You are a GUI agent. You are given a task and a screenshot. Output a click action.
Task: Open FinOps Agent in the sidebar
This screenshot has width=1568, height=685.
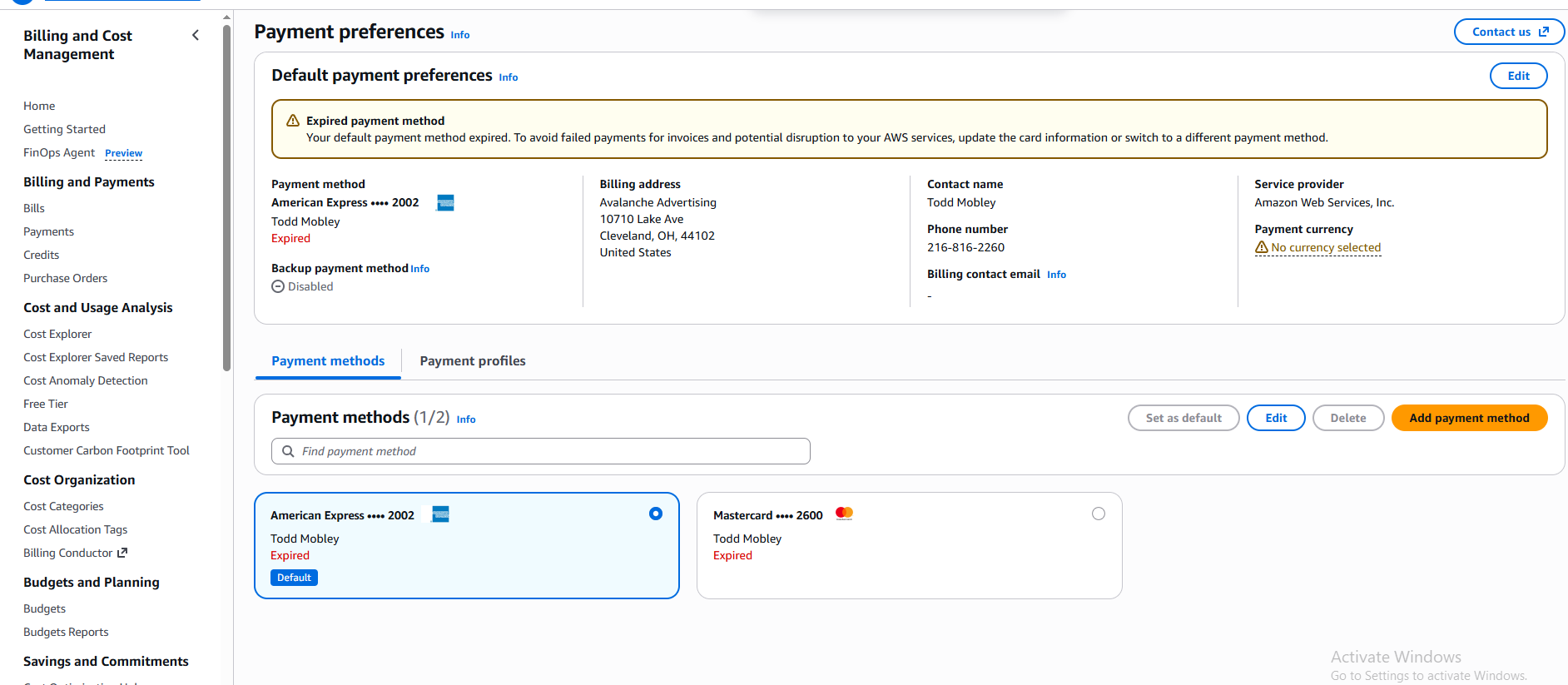point(59,152)
